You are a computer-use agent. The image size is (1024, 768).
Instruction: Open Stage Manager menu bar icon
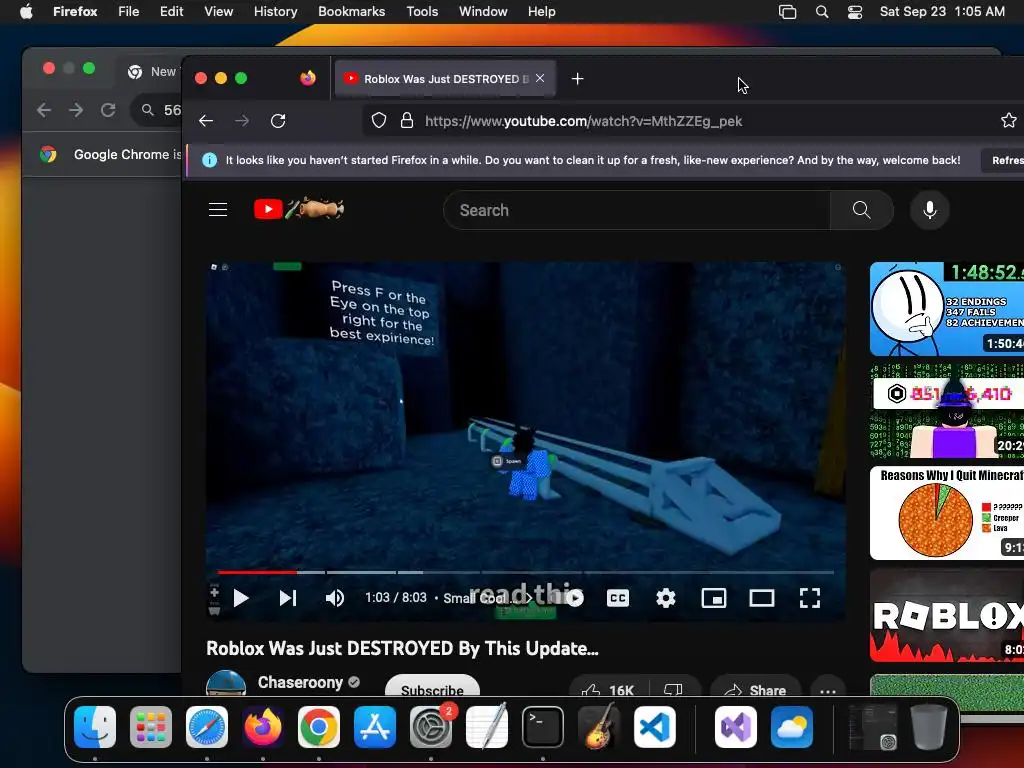coord(788,12)
